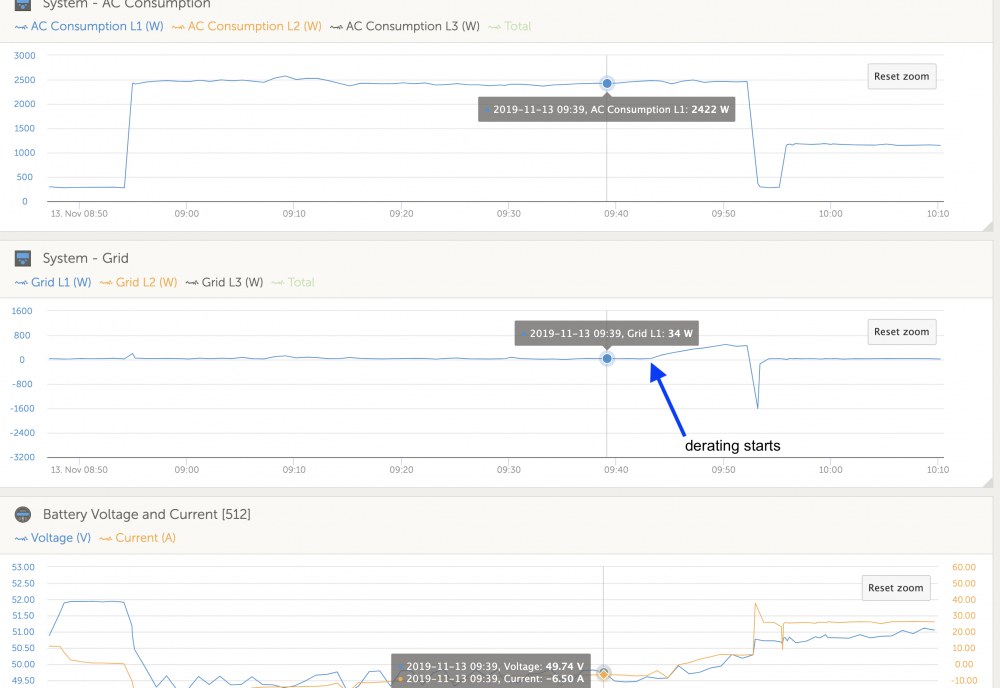Toggle AC Consumption L1 (W) series
This screenshot has height=688, width=1000.
pos(89,26)
